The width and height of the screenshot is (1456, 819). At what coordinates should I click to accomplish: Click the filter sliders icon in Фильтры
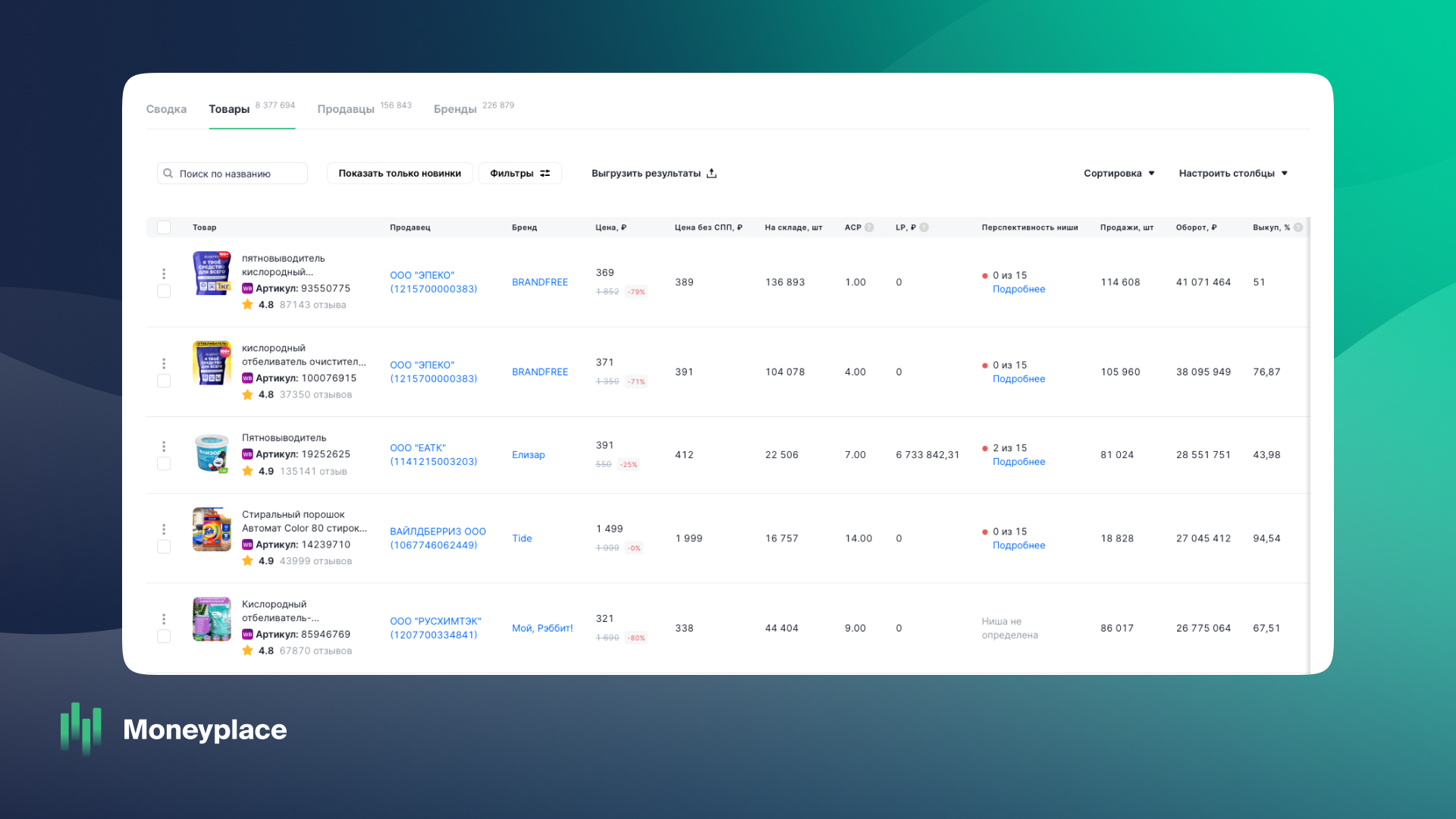click(544, 174)
